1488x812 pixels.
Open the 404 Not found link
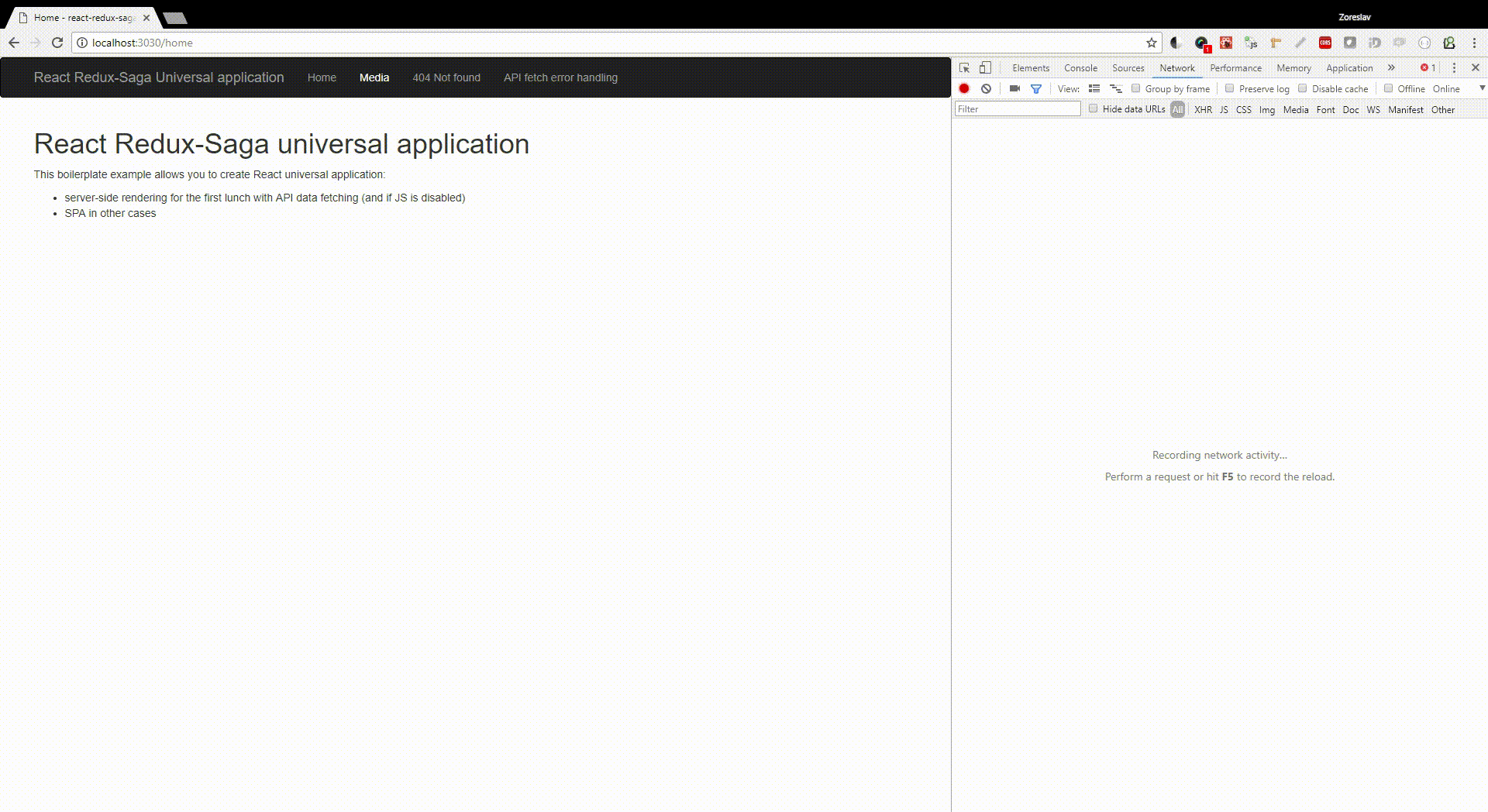pos(446,77)
